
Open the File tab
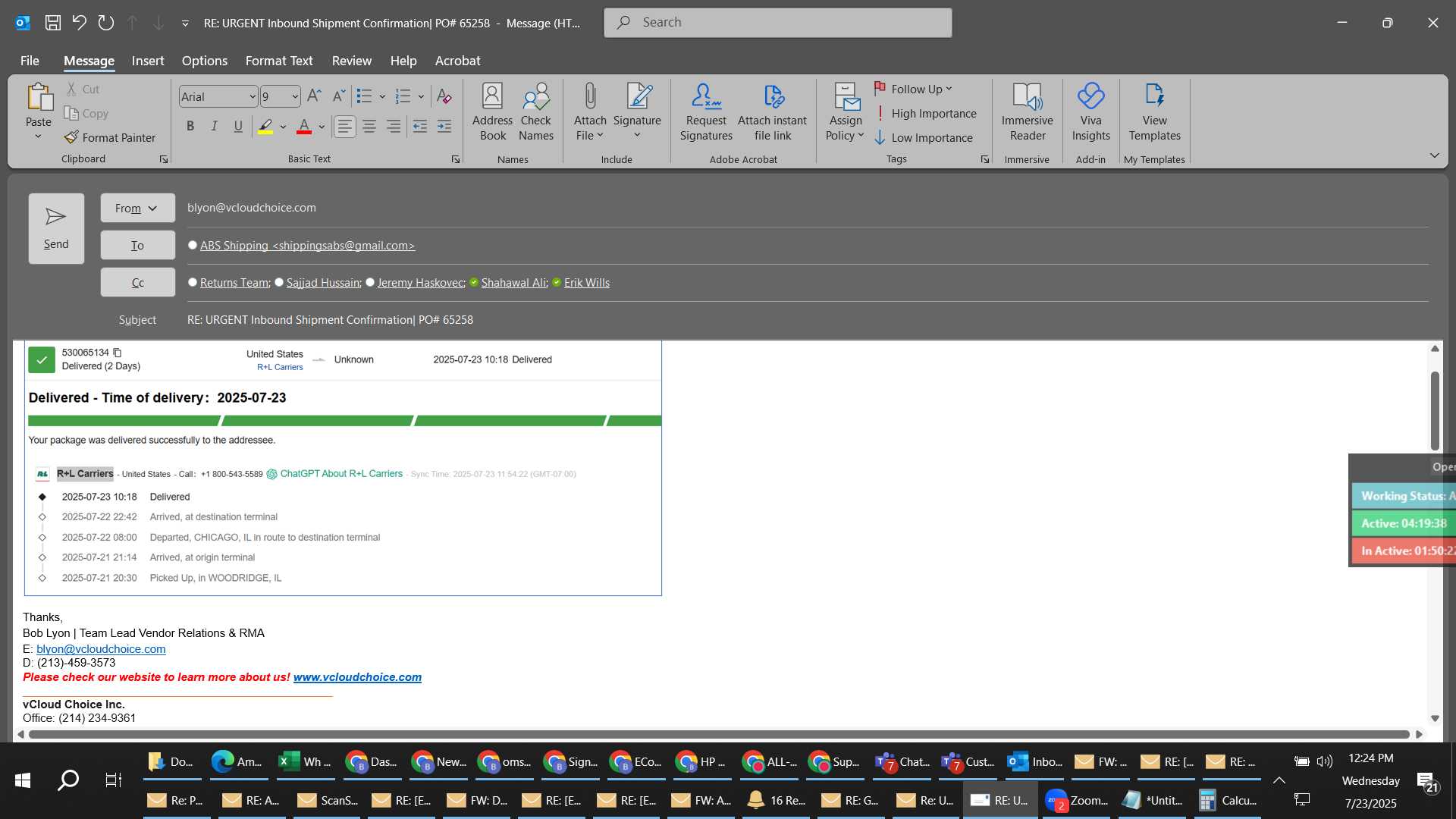[x=30, y=61]
